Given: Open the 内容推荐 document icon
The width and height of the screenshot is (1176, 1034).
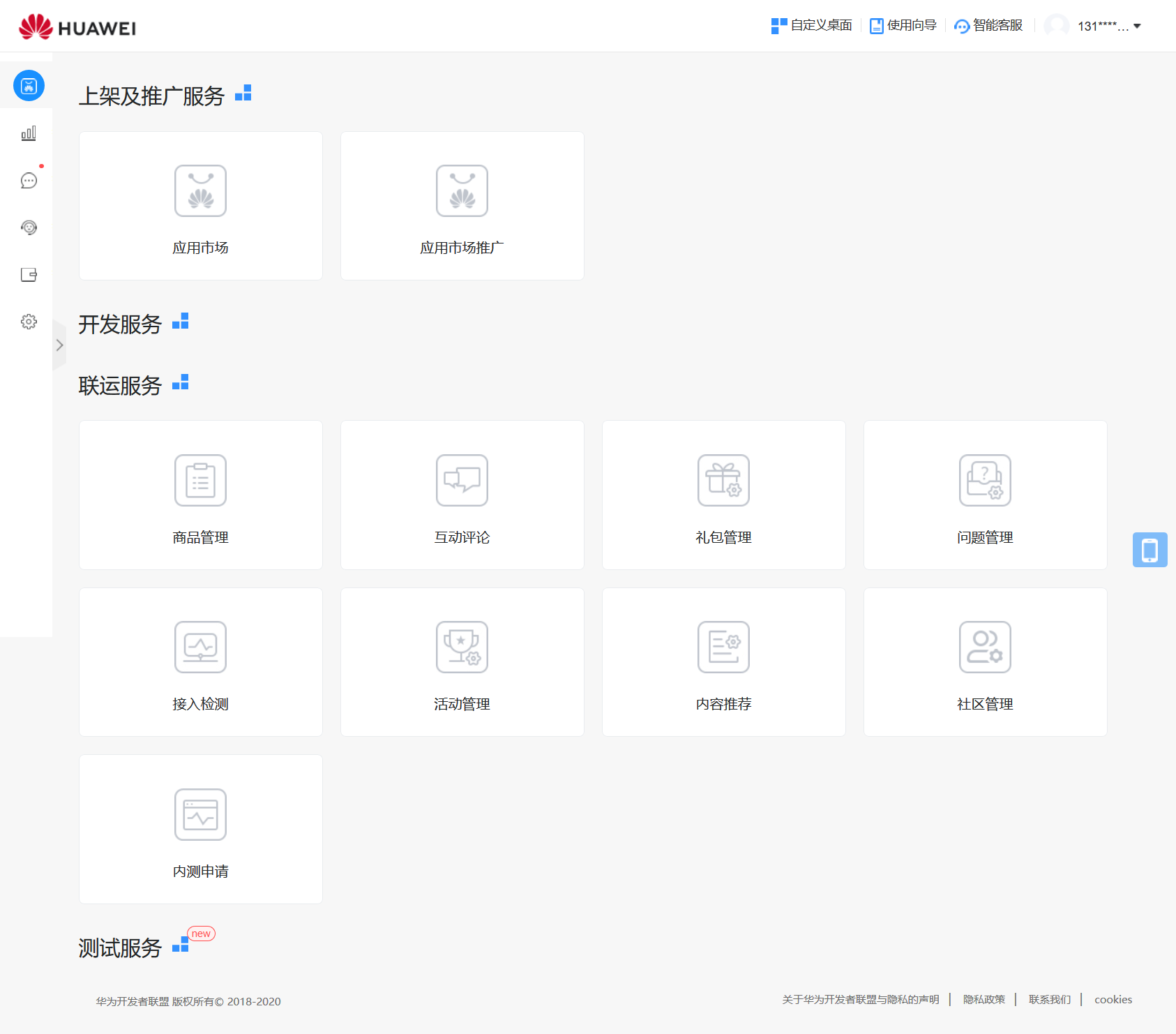Looking at the screenshot, I should (723, 647).
